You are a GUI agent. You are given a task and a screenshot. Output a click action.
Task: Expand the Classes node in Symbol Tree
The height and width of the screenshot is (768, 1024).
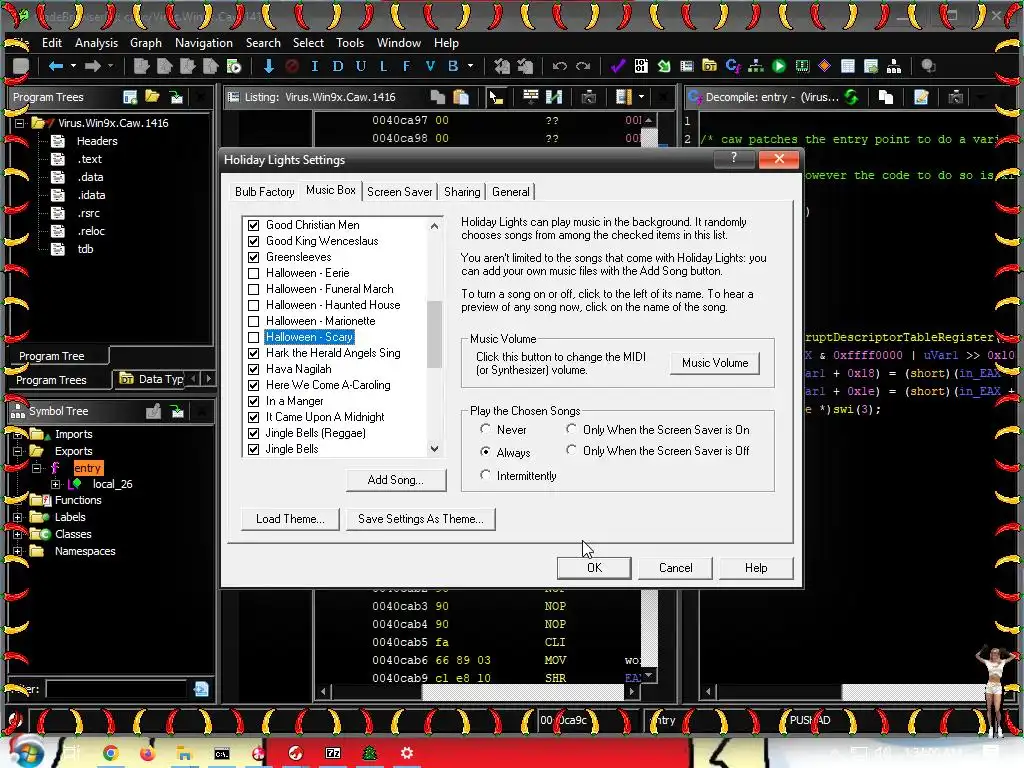[18, 534]
